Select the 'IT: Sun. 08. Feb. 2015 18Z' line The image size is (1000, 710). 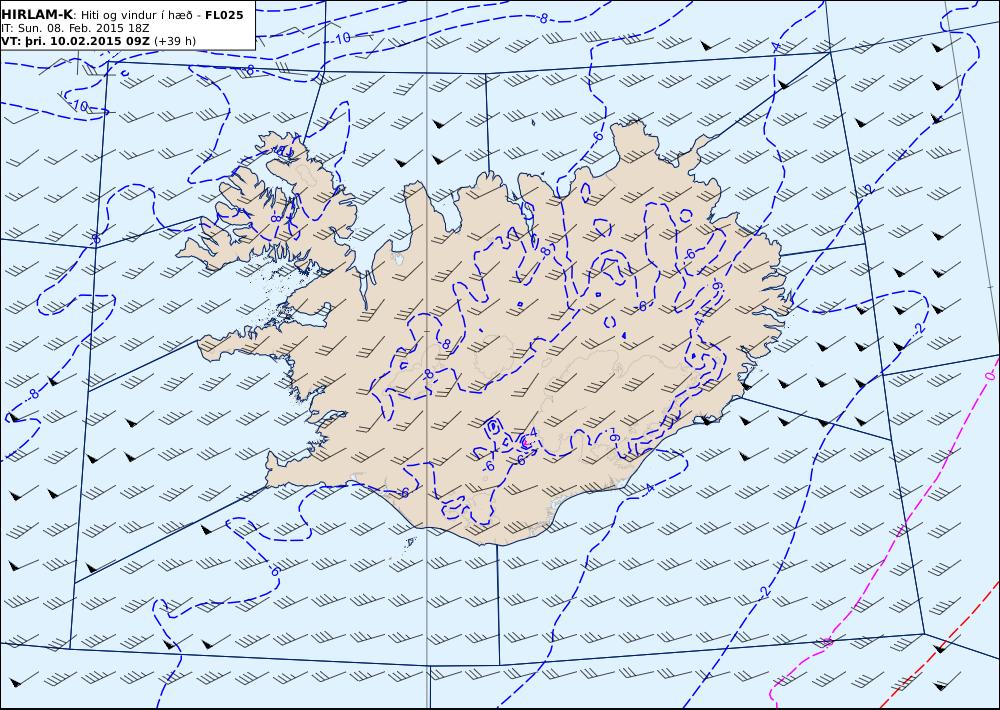point(75,28)
